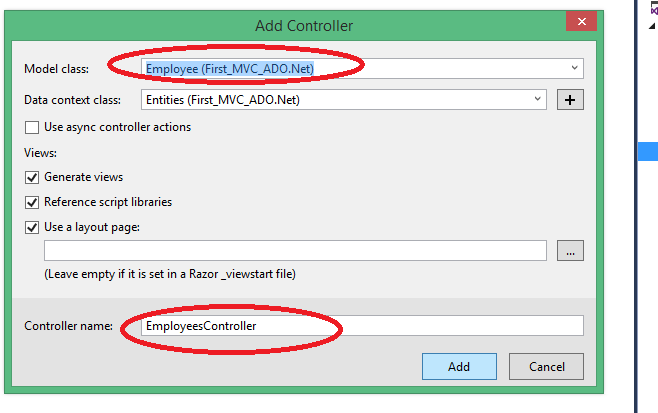Uncheck the Generate views checkbox
Viewport: 658px width, 413px height.
(x=32, y=177)
